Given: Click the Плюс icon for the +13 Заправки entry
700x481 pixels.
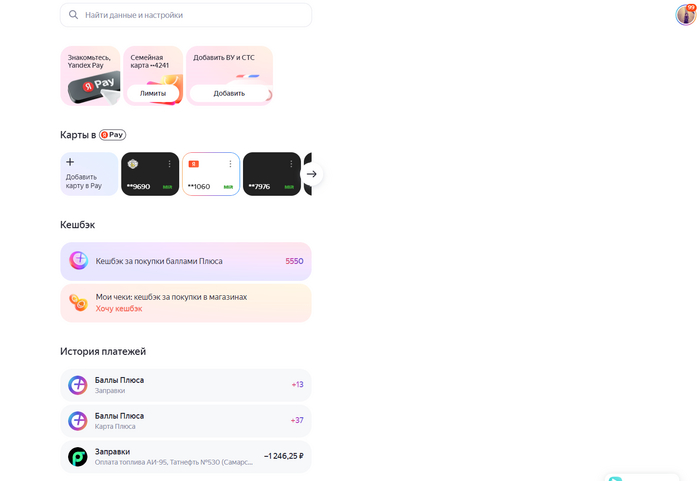Looking at the screenshot, I should click(78, 385).
